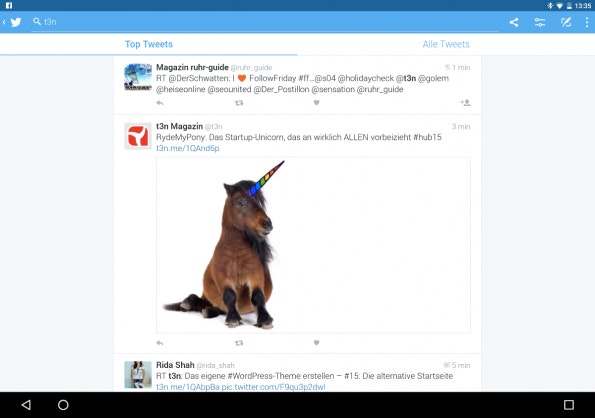This screenshot has height=418, width=595.
Task: Tap the @golem mention
Action: click(433, 79)
